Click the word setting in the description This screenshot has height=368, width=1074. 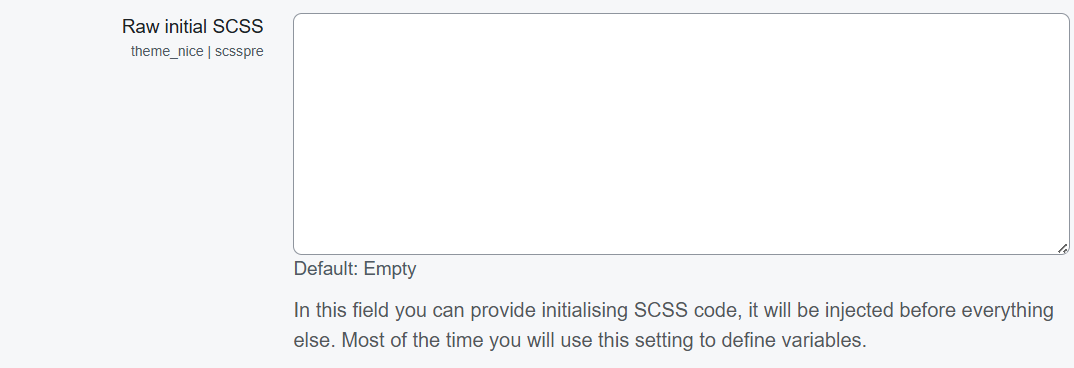[653, 340]
